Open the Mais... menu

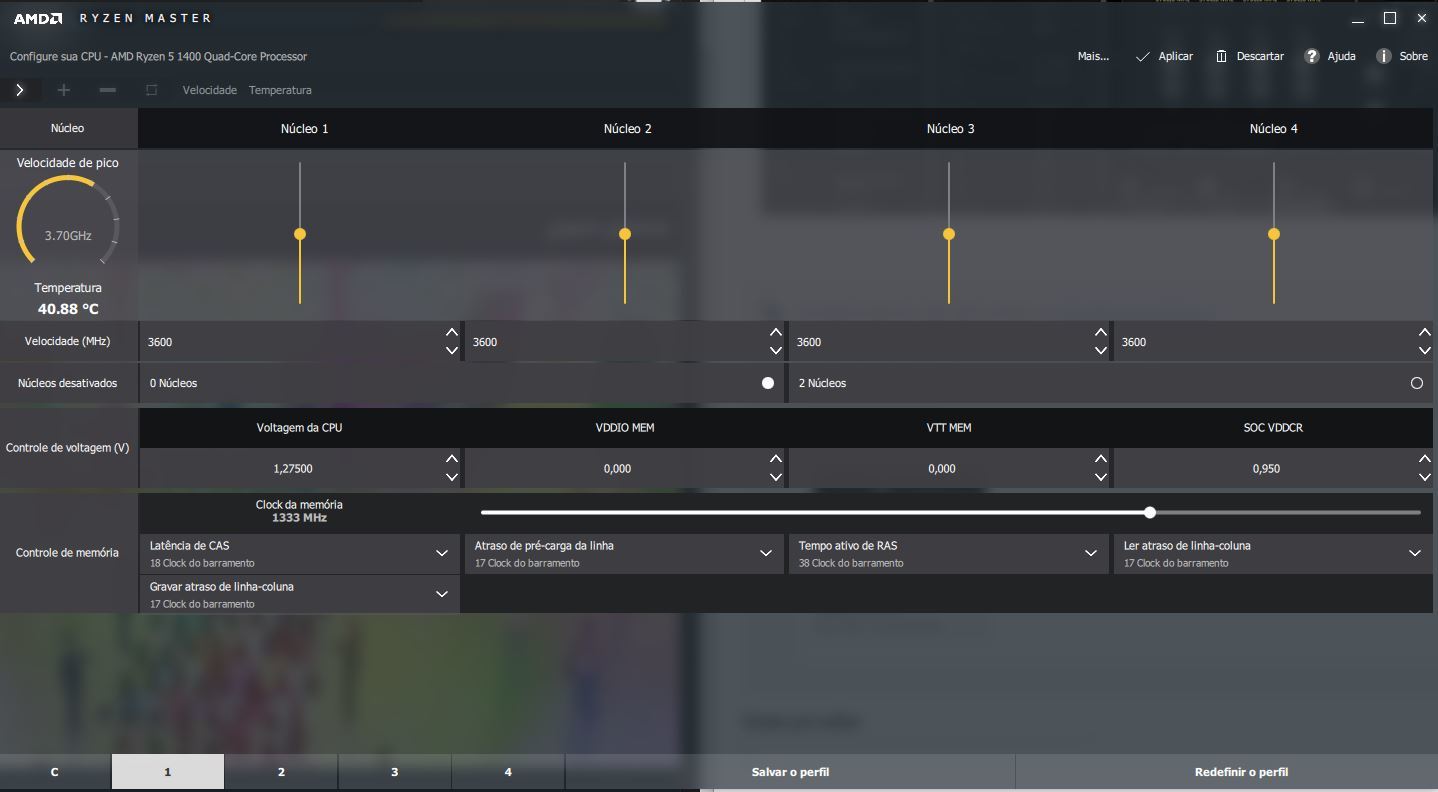pos(1093,56)
